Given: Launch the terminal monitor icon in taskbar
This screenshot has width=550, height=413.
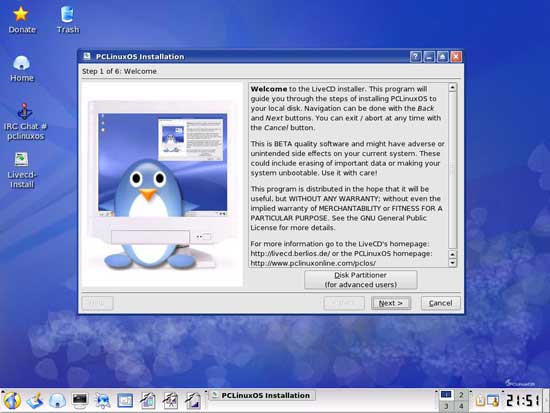Looking at the screenshot, I should [80, 400].
